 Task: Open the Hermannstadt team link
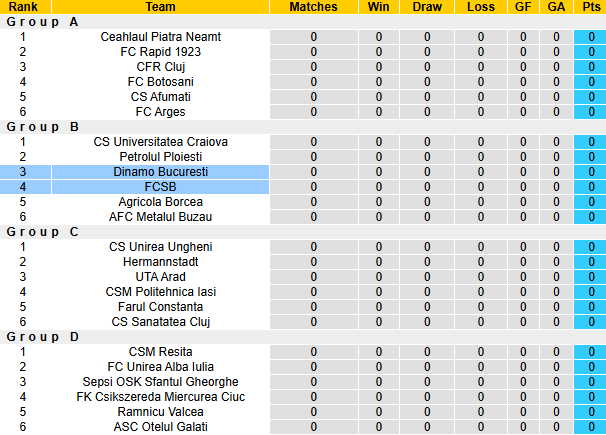(161, 262)
